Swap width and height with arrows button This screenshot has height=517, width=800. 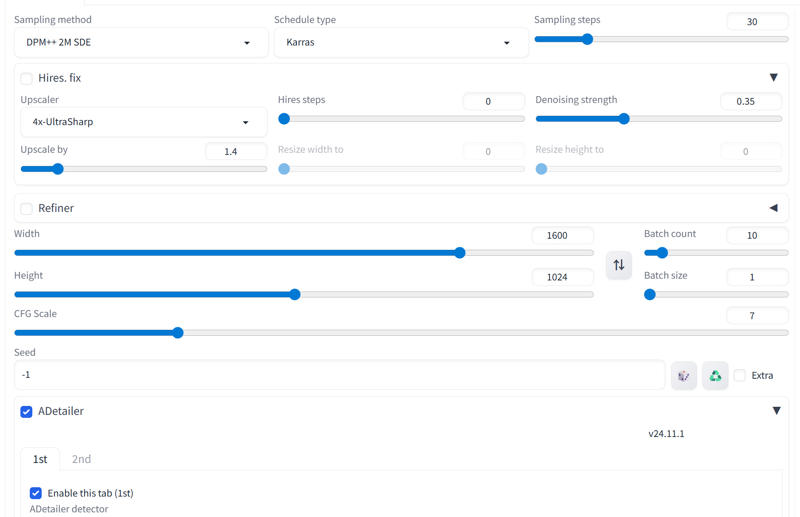tap(619, 265)
